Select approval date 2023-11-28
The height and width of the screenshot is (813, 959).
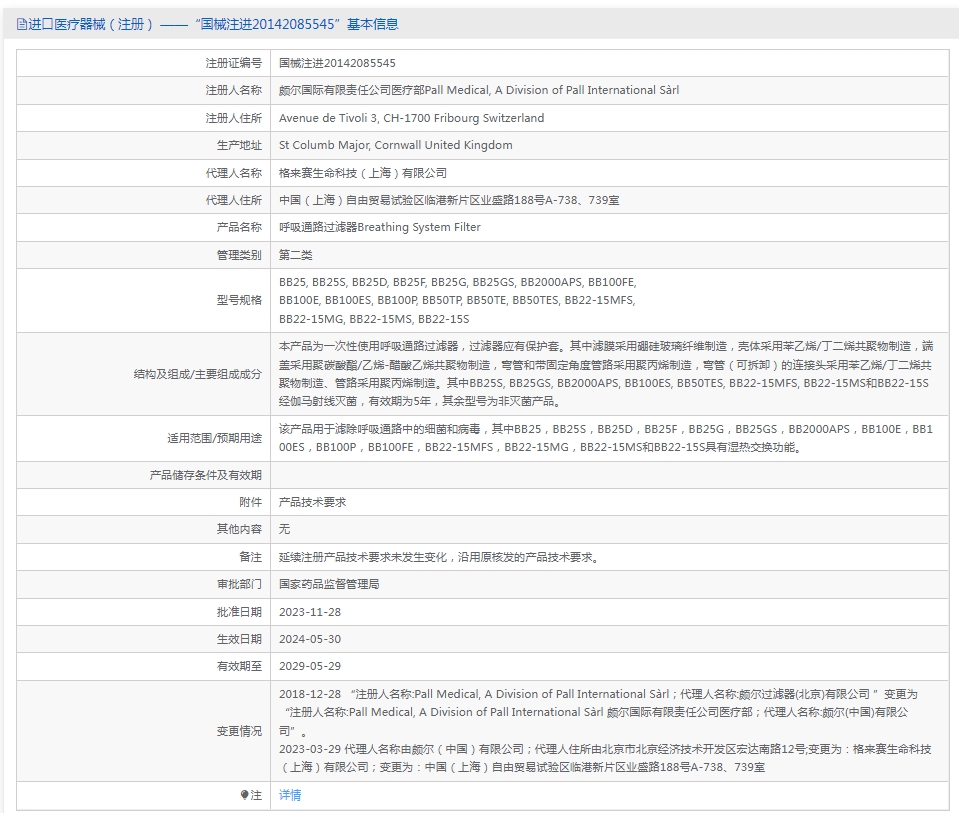(x=310, y=612)
